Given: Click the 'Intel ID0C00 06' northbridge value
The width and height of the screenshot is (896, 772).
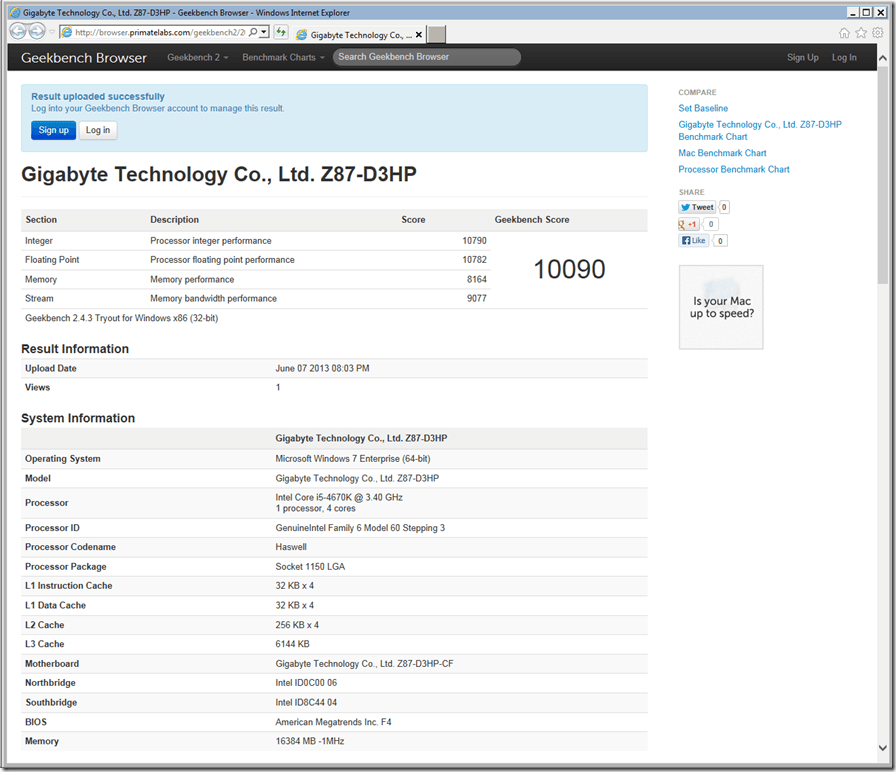Looking at the screenshot, I should (x=306, y=683).
